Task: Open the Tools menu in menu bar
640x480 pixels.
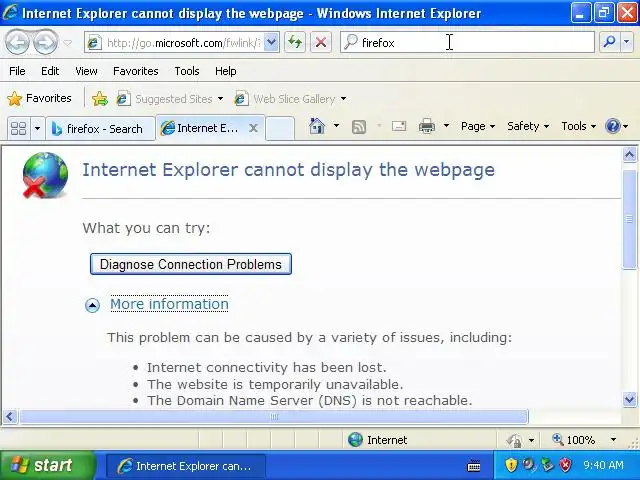Action: [187, 71]
